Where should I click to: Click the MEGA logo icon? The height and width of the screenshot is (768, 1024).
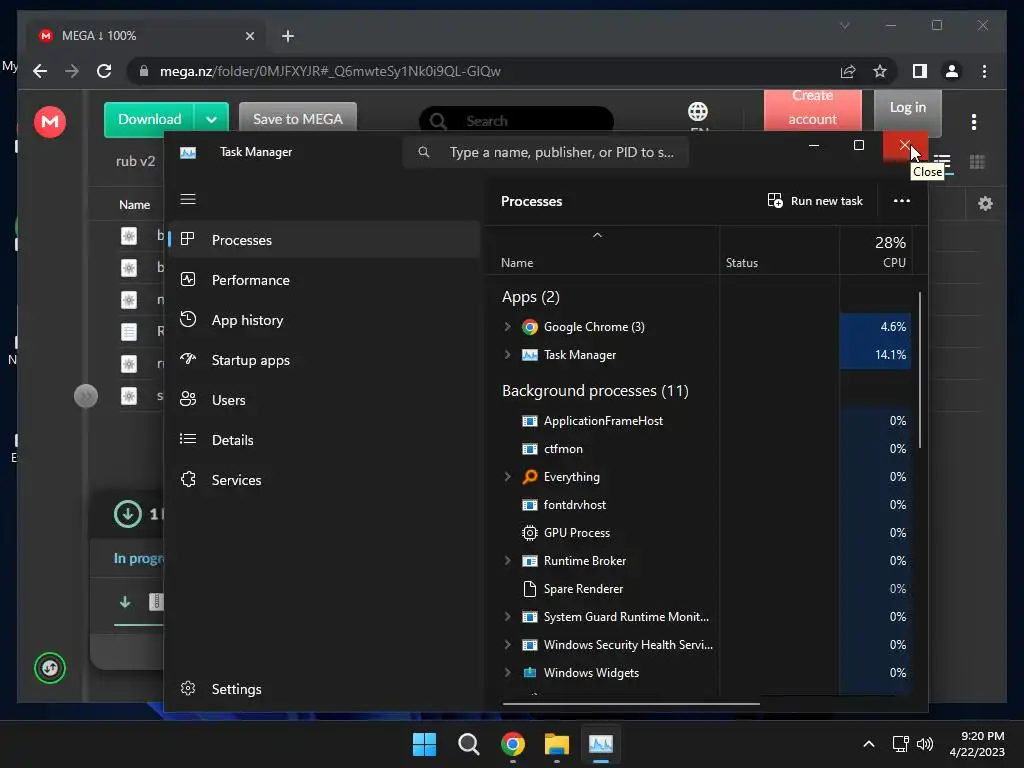50,121
